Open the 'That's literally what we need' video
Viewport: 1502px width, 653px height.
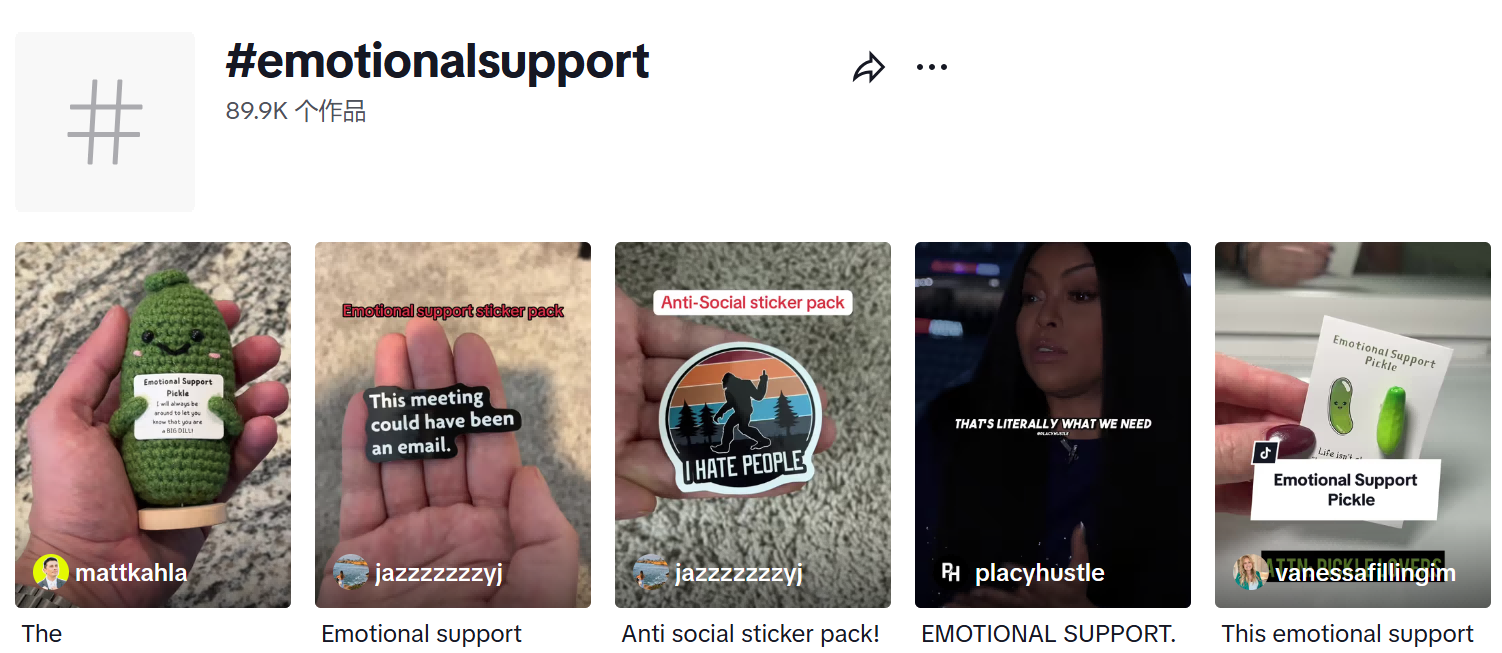pyautogui.click(x=1053, y=425)
